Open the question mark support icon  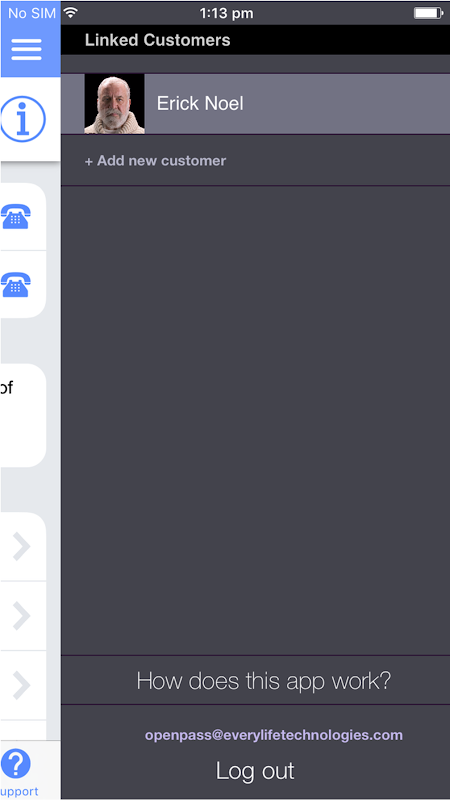[16, 764]
